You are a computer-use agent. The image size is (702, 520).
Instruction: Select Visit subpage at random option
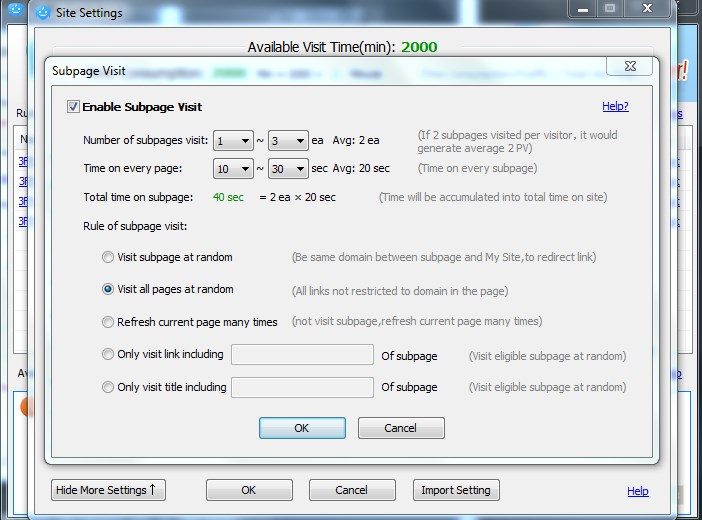point(108,257)
